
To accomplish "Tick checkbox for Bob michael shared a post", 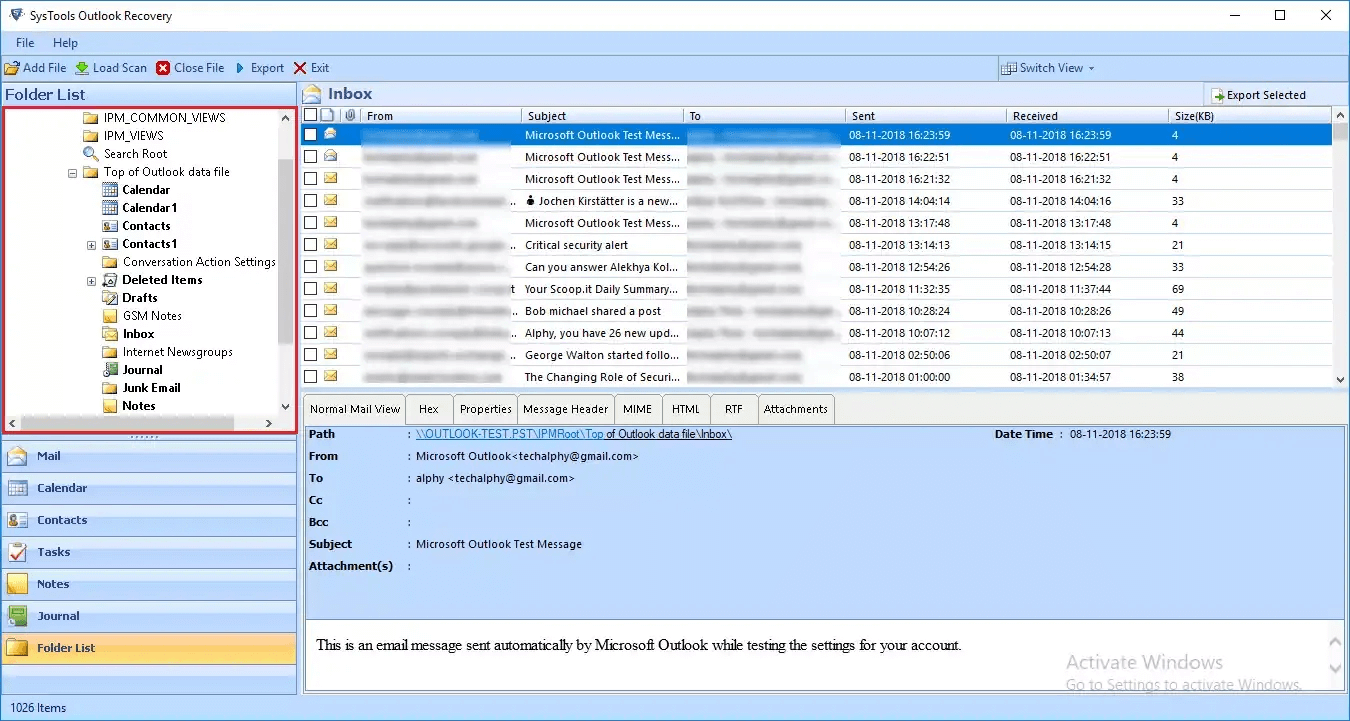I will click(x=310, y=310).
